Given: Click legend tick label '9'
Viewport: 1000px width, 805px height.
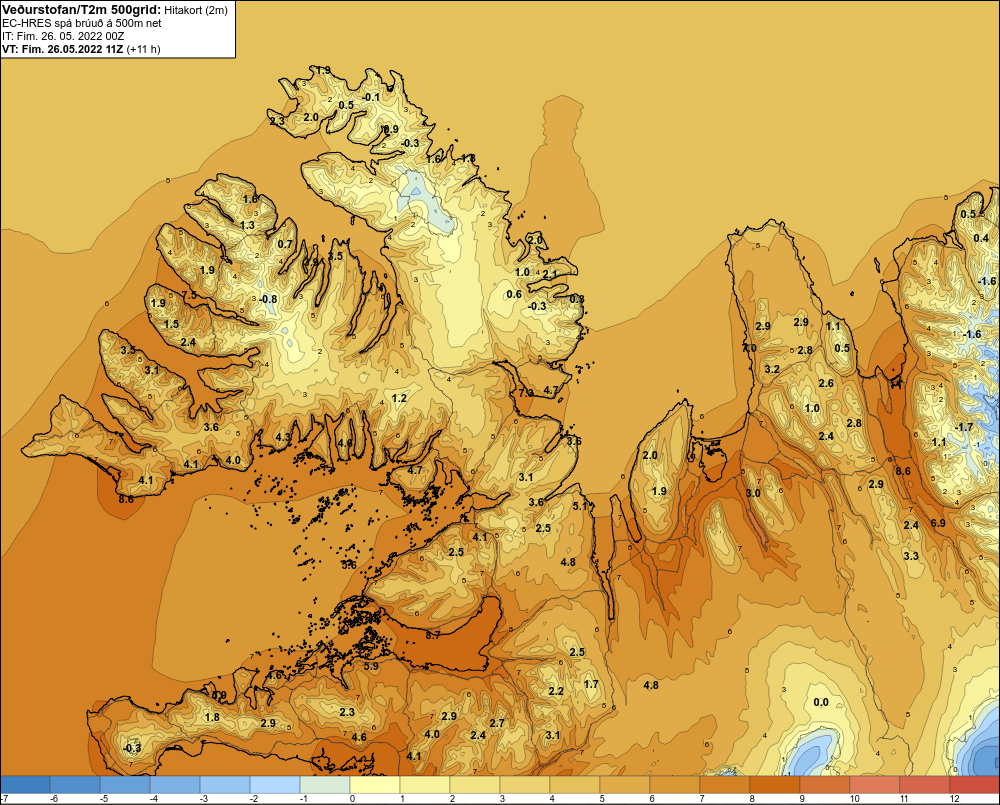Looking at the screenshot, I should pos(802,799).
